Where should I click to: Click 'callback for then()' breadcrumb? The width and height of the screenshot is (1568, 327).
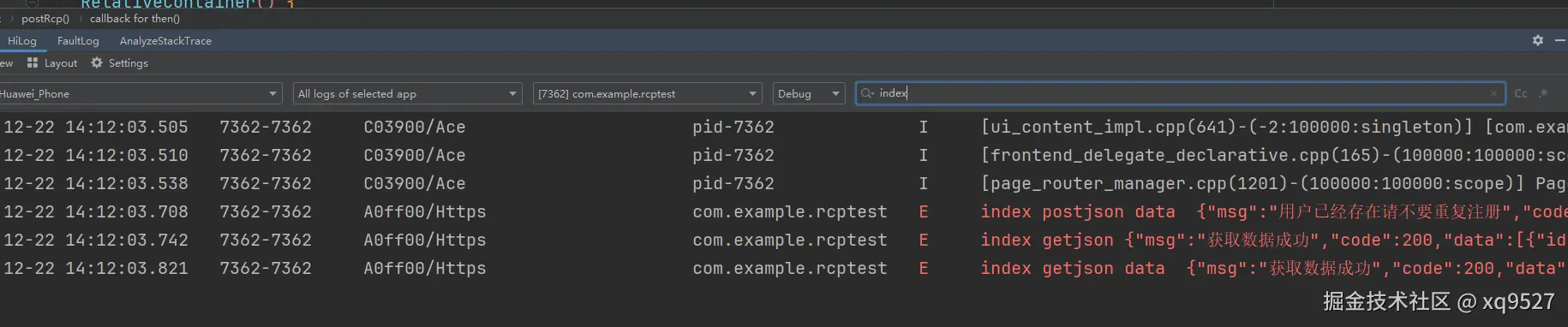click(x=135, y=18)
